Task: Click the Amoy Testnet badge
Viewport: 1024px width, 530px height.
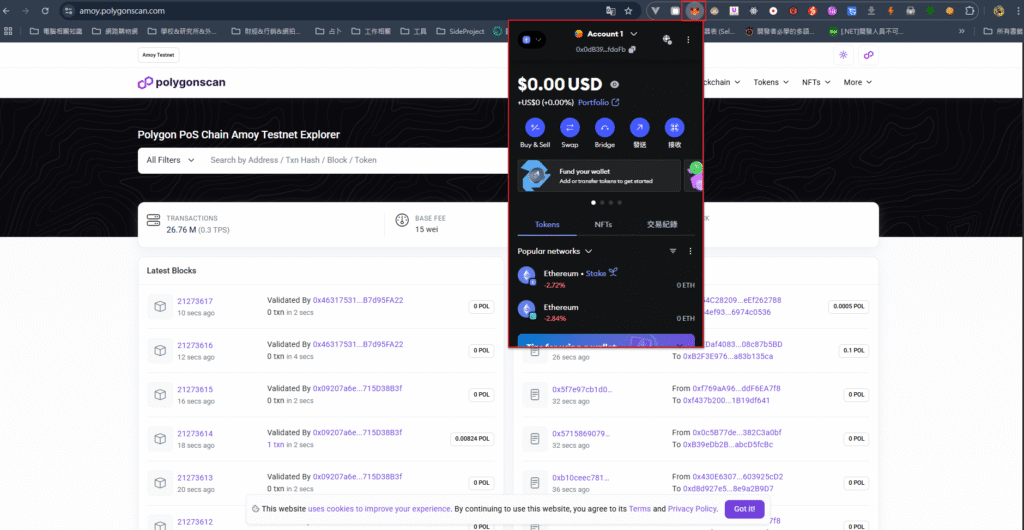Action: tap(159, 55)
